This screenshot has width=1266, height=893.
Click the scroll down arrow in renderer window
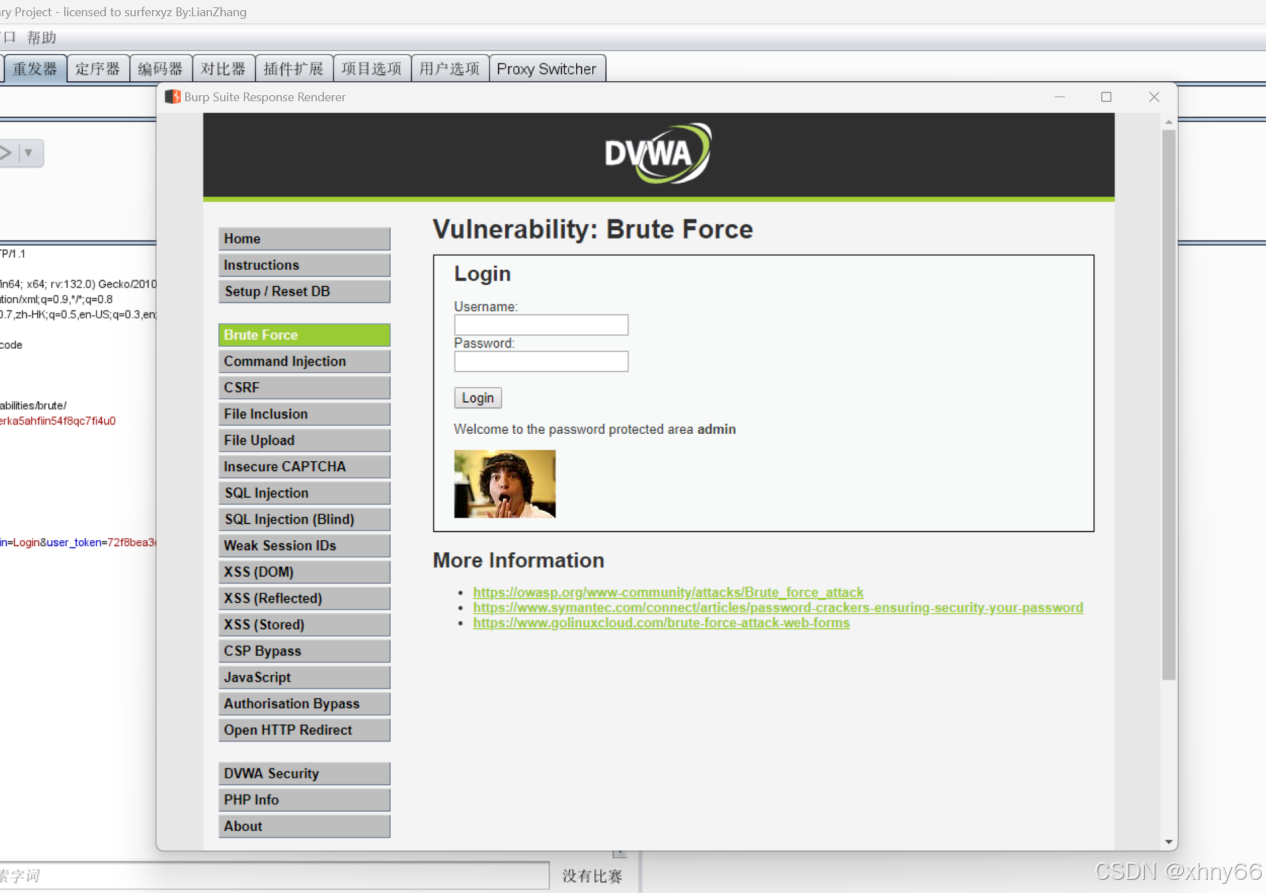pos(1168,842)
